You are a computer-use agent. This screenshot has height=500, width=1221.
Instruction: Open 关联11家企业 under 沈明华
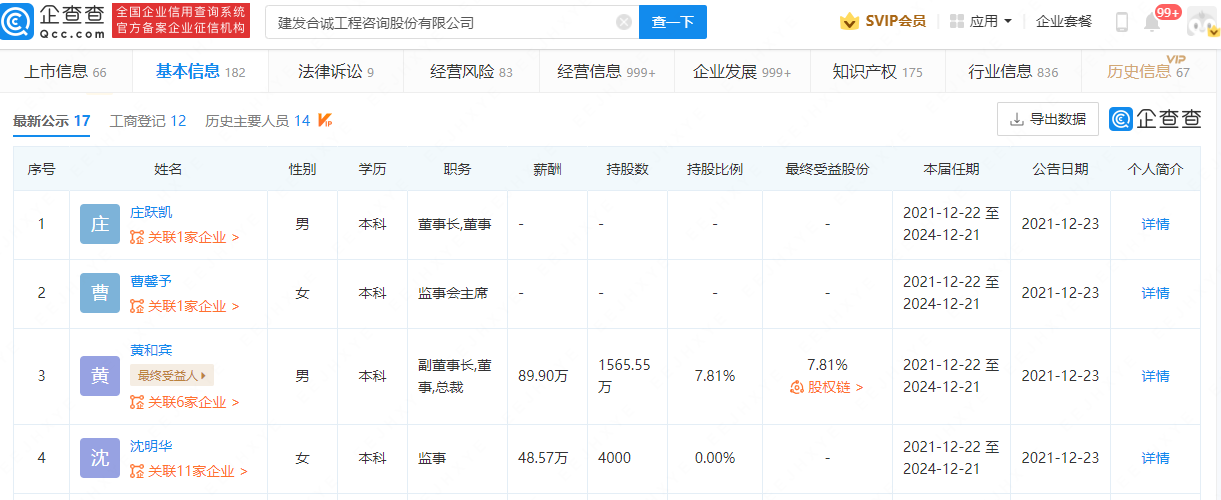tap(190, 471)
